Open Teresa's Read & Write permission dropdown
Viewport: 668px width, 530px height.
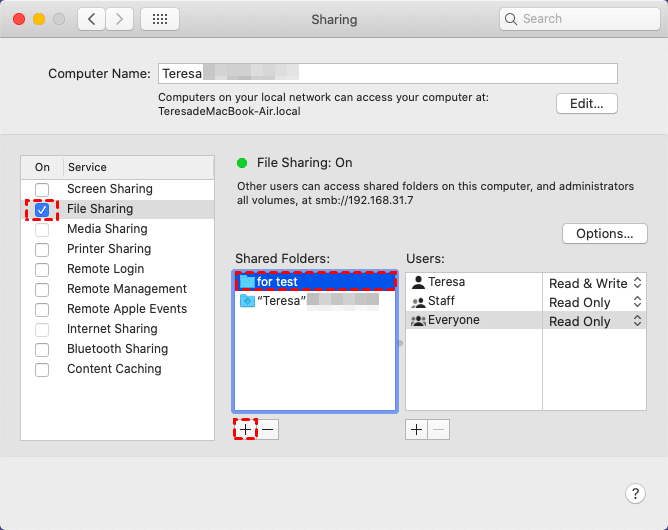(594, 283)
